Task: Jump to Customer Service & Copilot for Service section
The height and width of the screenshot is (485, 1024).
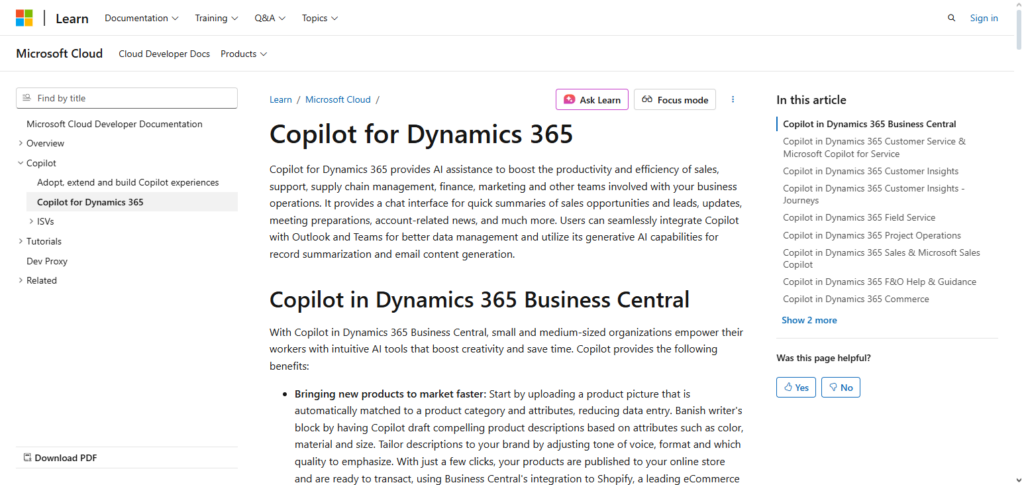Action: coord(874,148)
